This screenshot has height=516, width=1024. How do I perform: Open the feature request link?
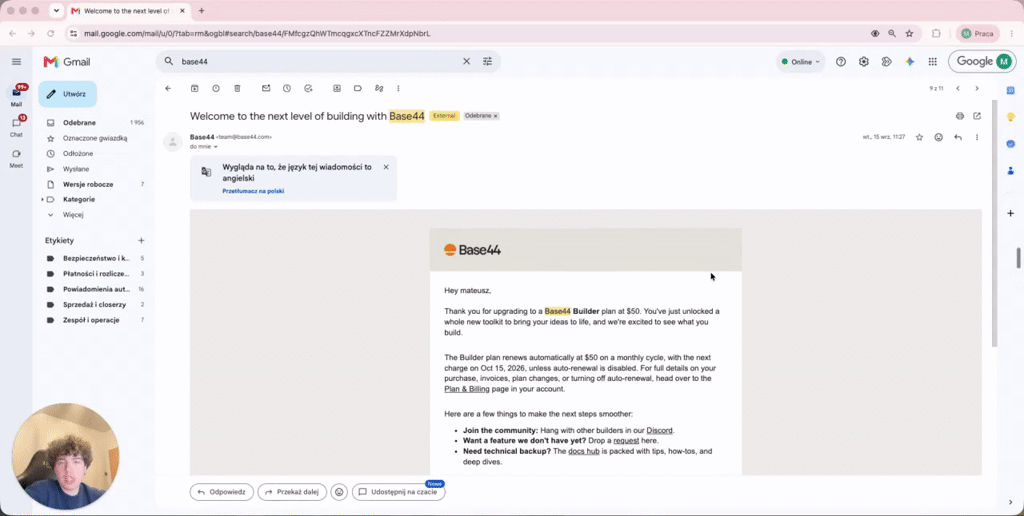pos(626,441)
